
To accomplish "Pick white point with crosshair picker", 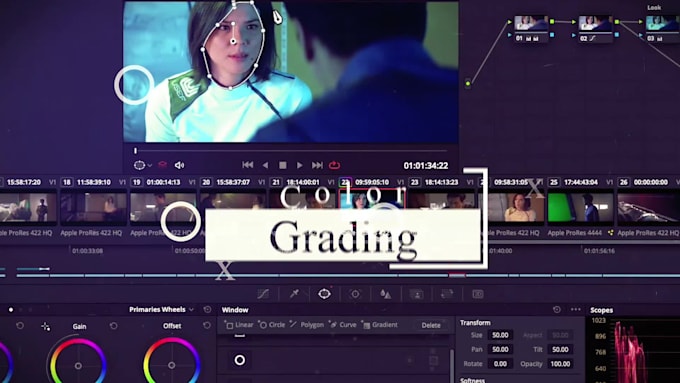I will 46,326.
